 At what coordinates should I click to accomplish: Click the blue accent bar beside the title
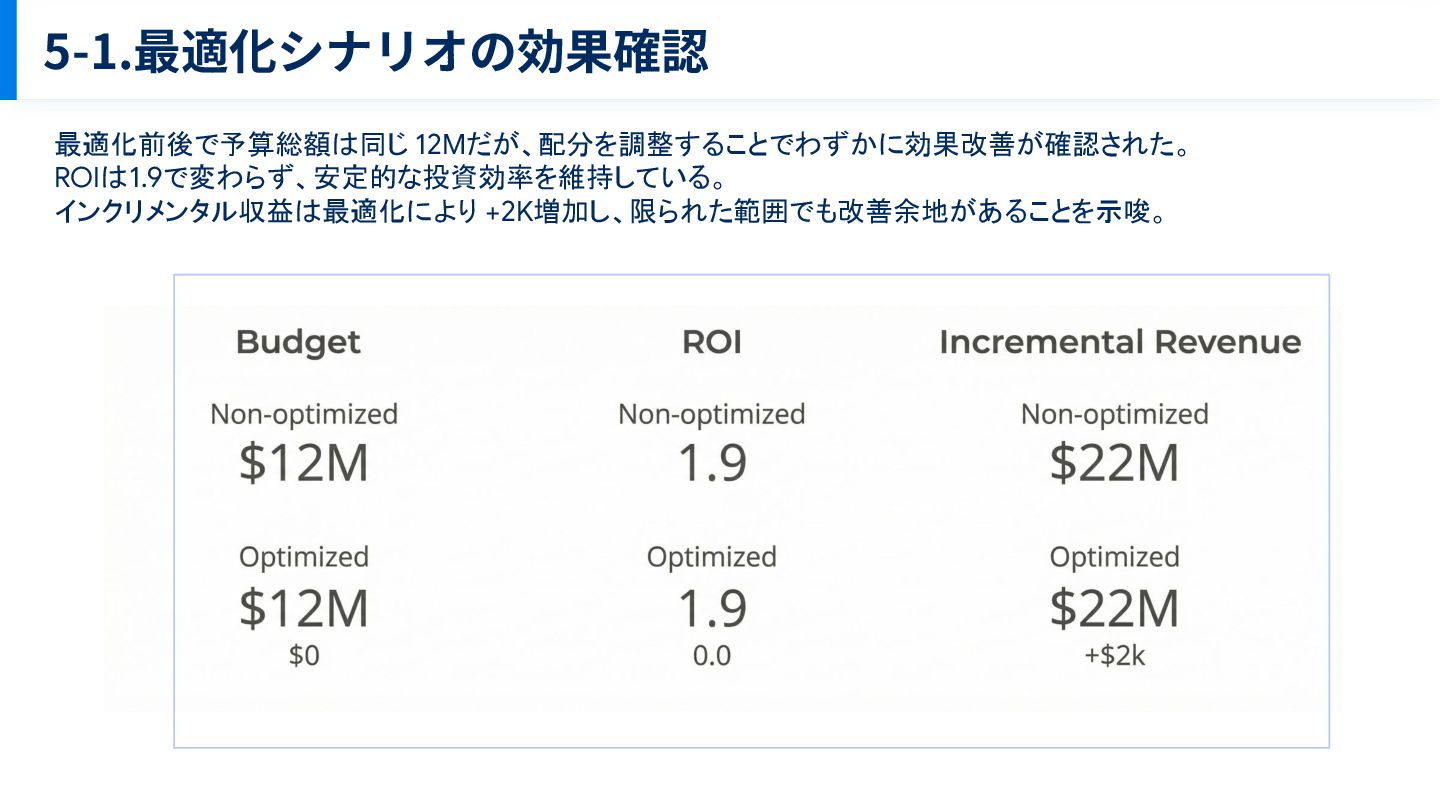(8, 50)
